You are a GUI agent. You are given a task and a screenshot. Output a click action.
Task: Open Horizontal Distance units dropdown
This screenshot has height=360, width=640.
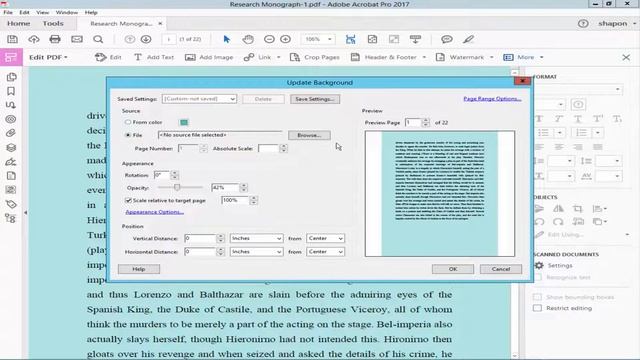tap(256, 251)
